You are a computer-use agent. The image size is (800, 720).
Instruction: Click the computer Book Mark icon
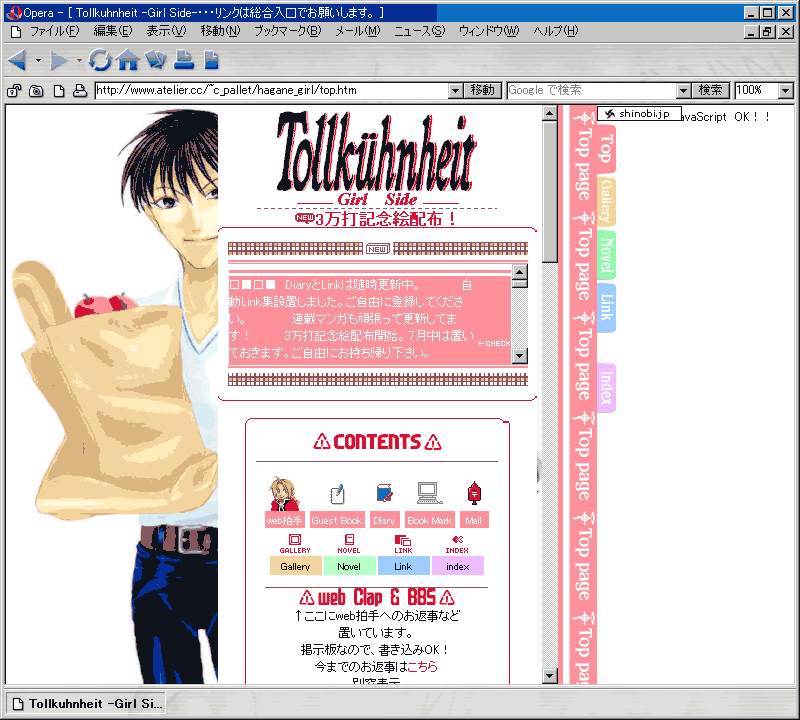point(429,493)
